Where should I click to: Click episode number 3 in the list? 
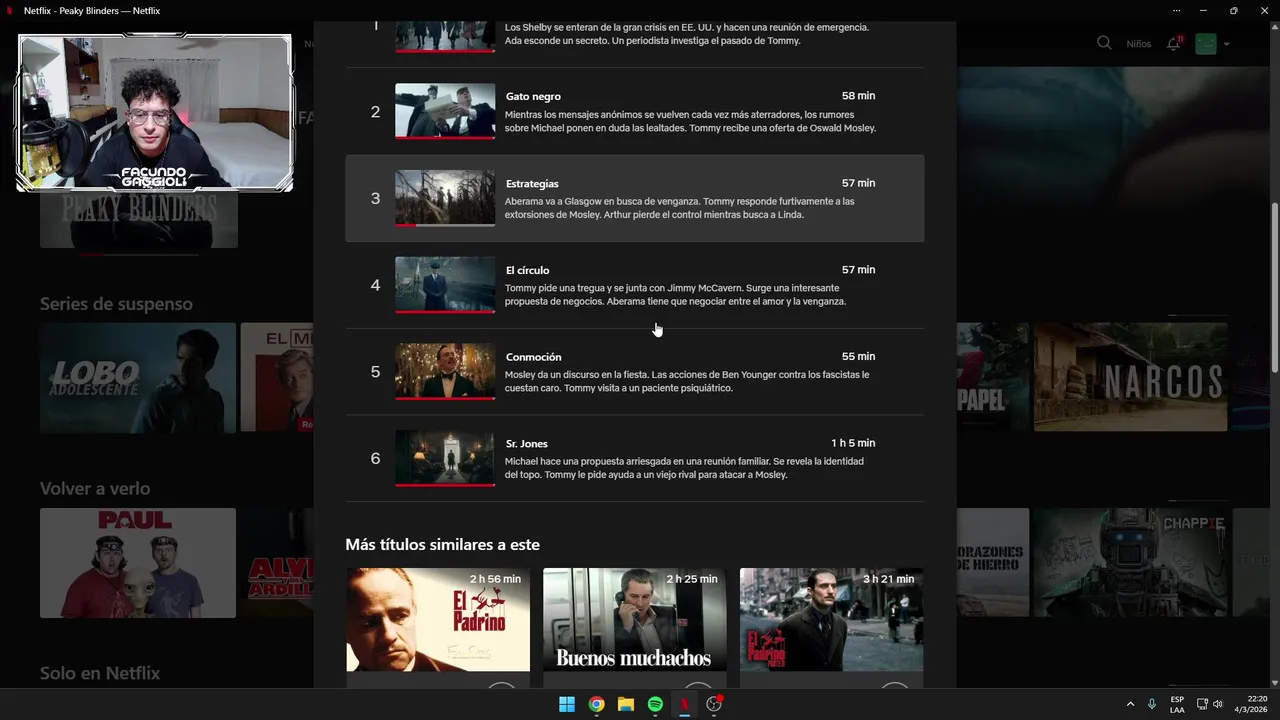(x=376, y=199)
